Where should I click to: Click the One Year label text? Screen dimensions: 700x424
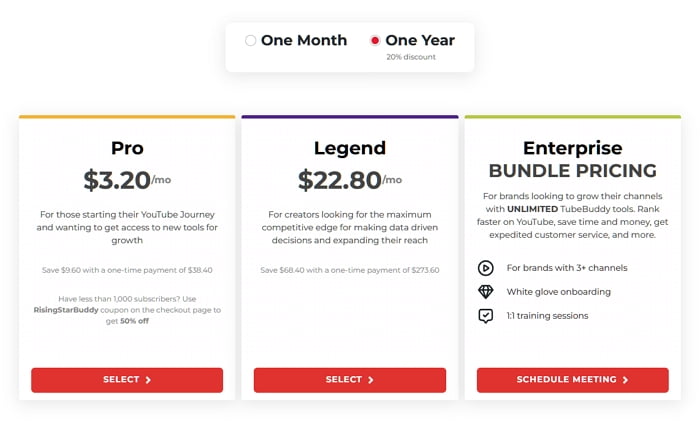pos(420,40)
